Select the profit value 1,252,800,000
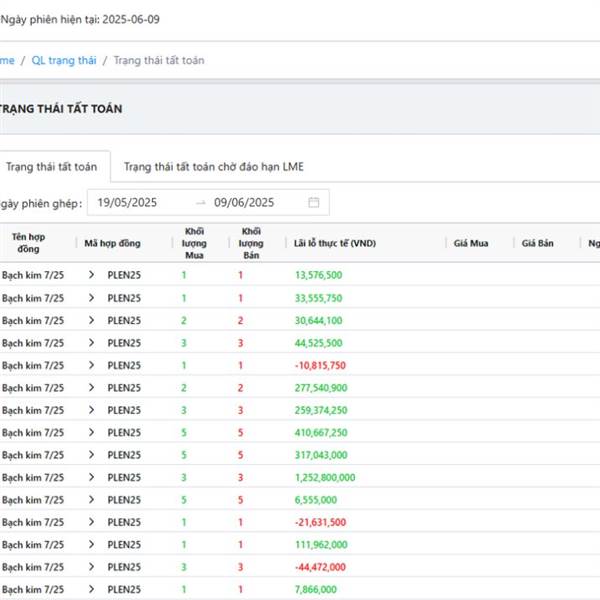This screenshot has width=600, height=600. pos(325,477)
